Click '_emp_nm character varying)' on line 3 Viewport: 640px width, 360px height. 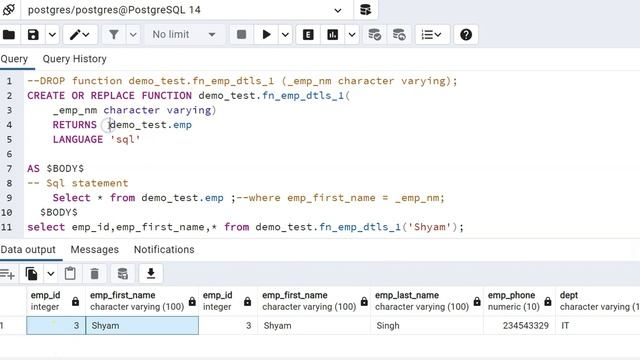click(134, 110)
